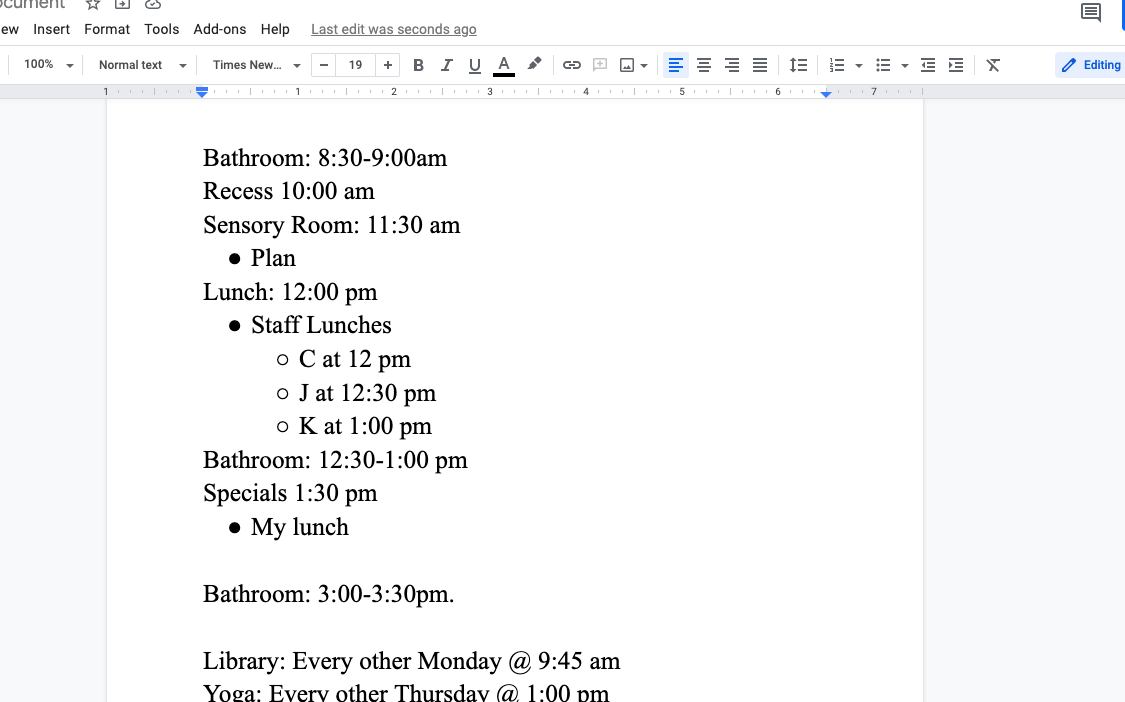Open comment history panel

(x=1090, y=13)
